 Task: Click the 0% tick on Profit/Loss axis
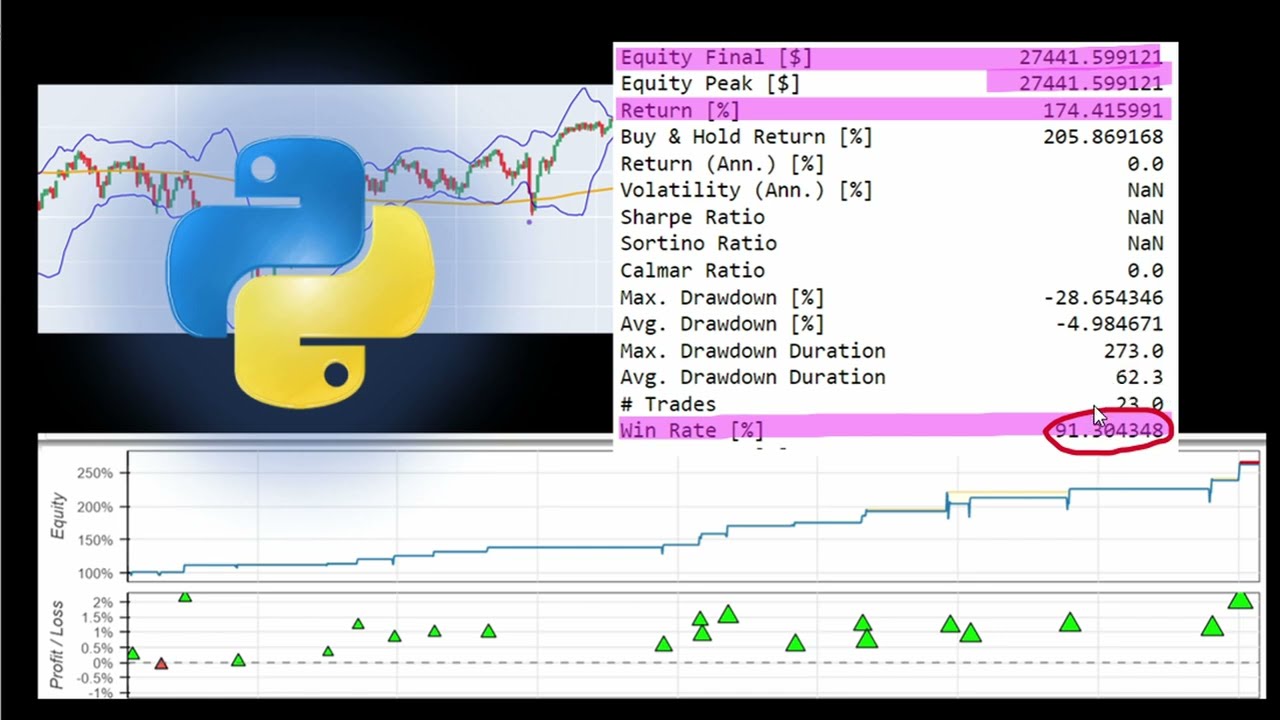click(103, 663)
